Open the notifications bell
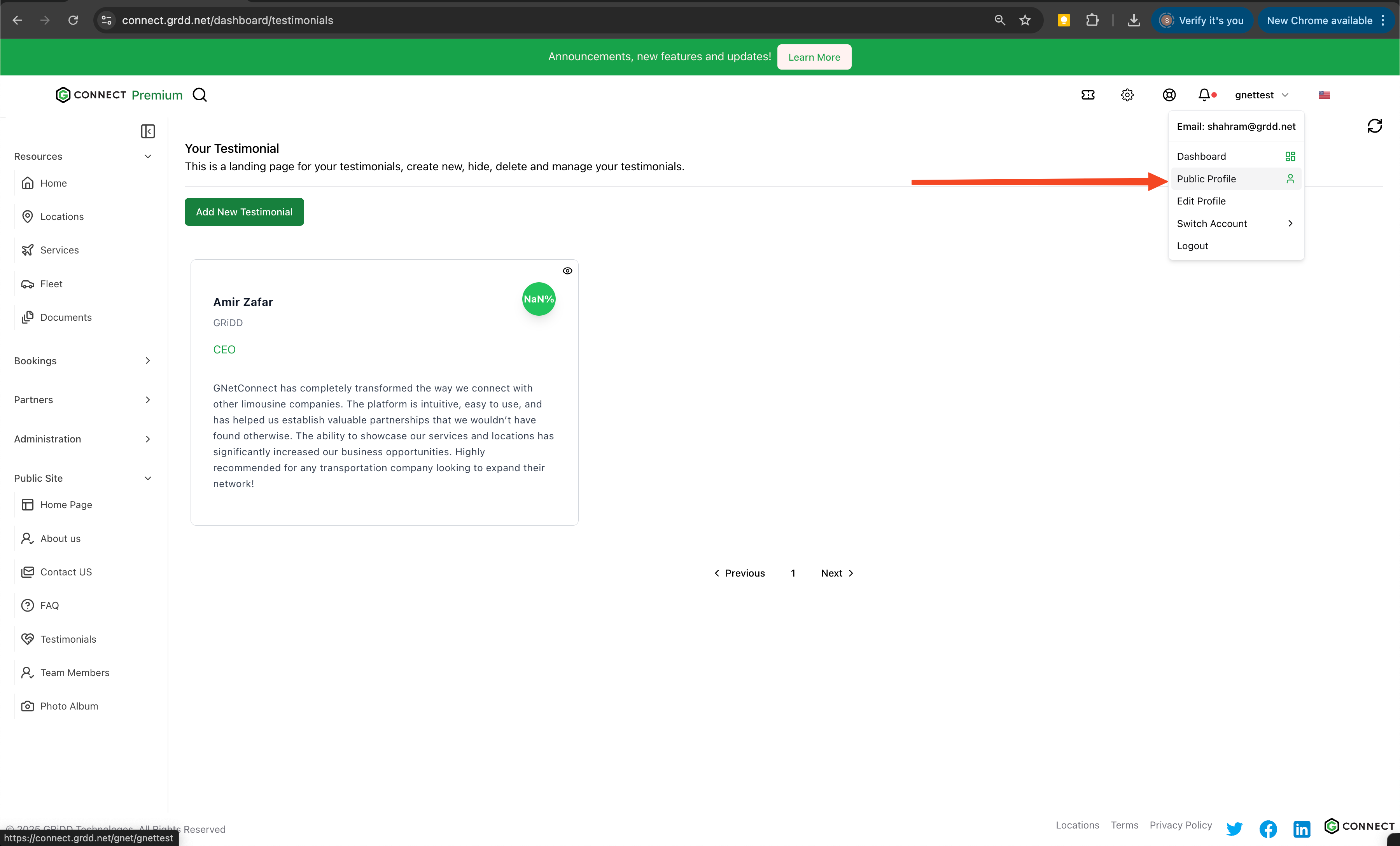 click(x=1204, y=95)
